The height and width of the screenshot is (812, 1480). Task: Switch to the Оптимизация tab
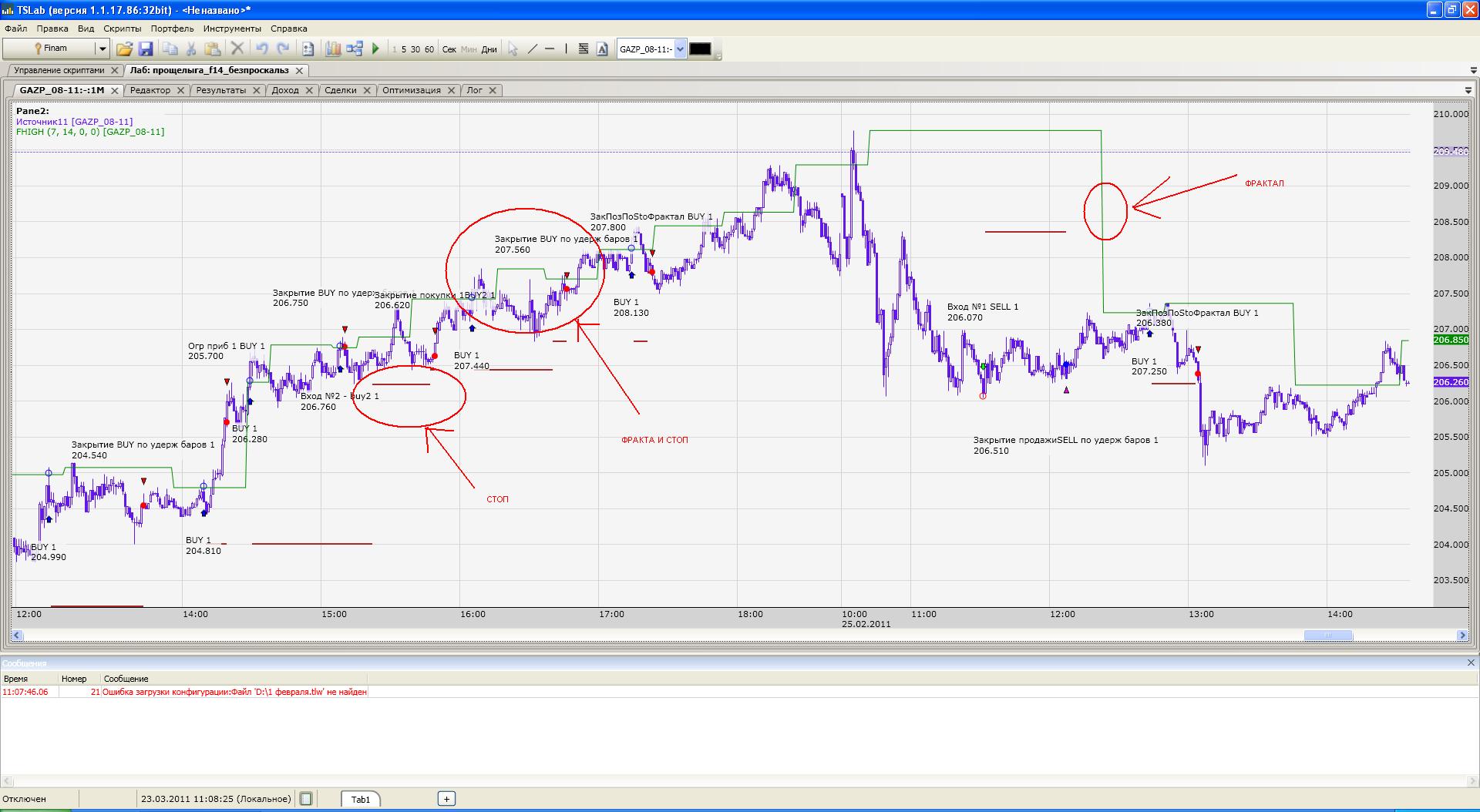click(412, 90)
